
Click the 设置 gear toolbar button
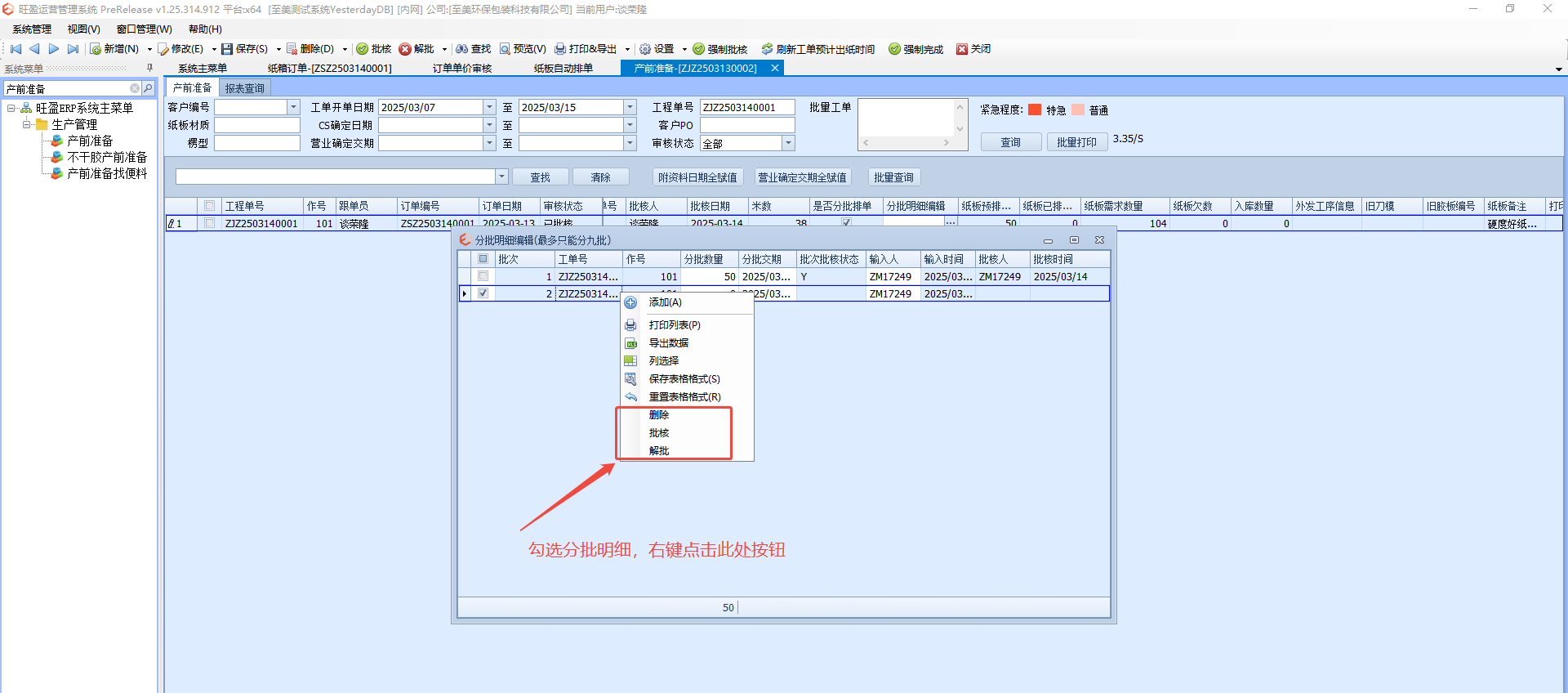click(x=657, y=49)
